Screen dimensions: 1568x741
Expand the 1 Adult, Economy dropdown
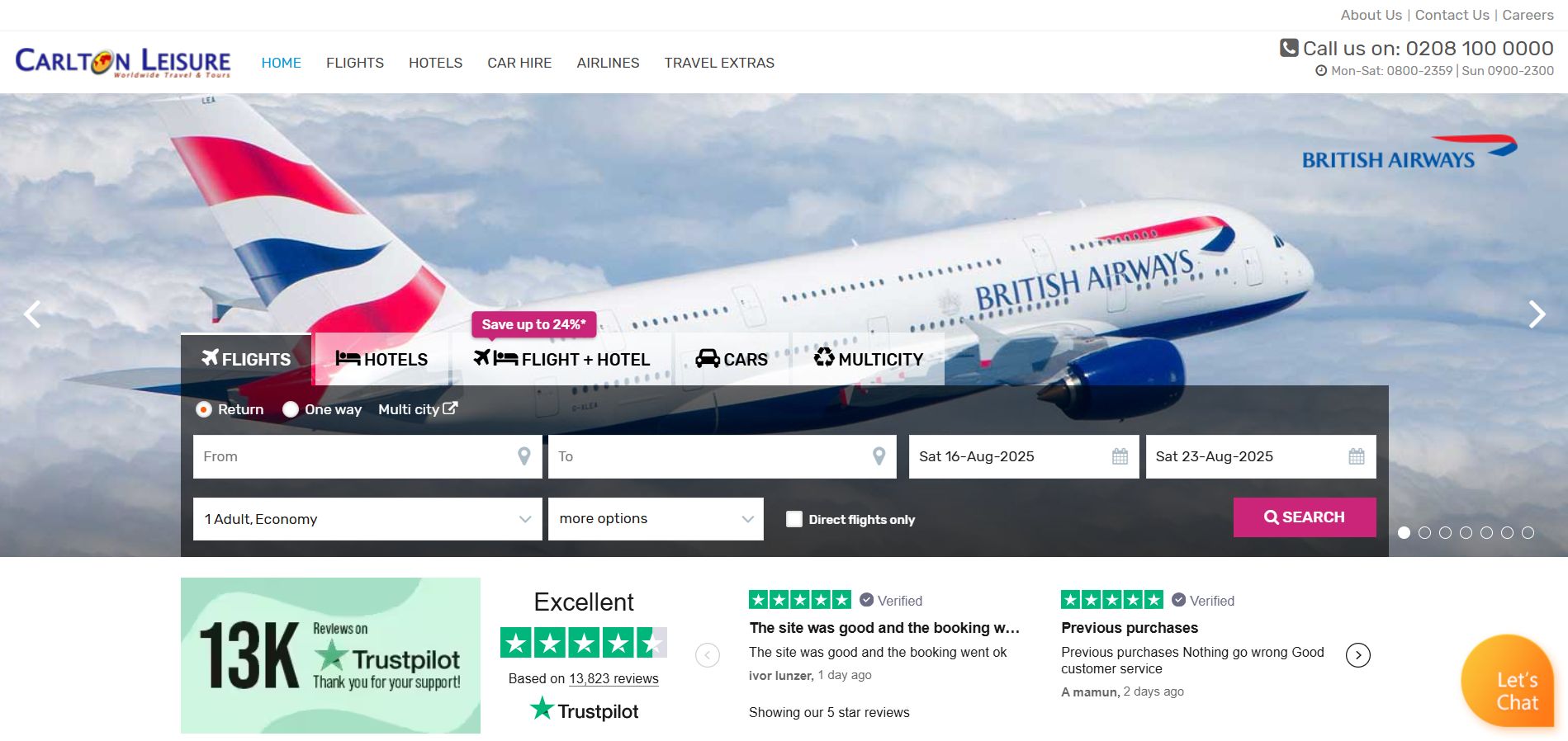coord(367,519)
